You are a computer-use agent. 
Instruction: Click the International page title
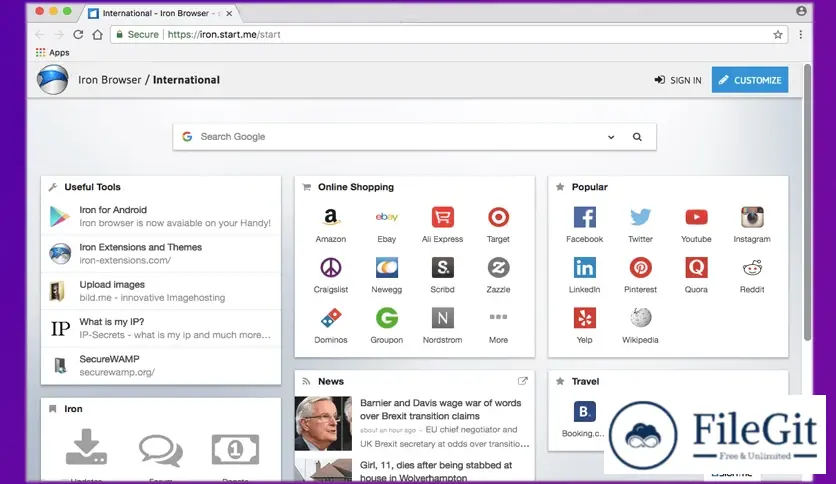pos(186,80)
